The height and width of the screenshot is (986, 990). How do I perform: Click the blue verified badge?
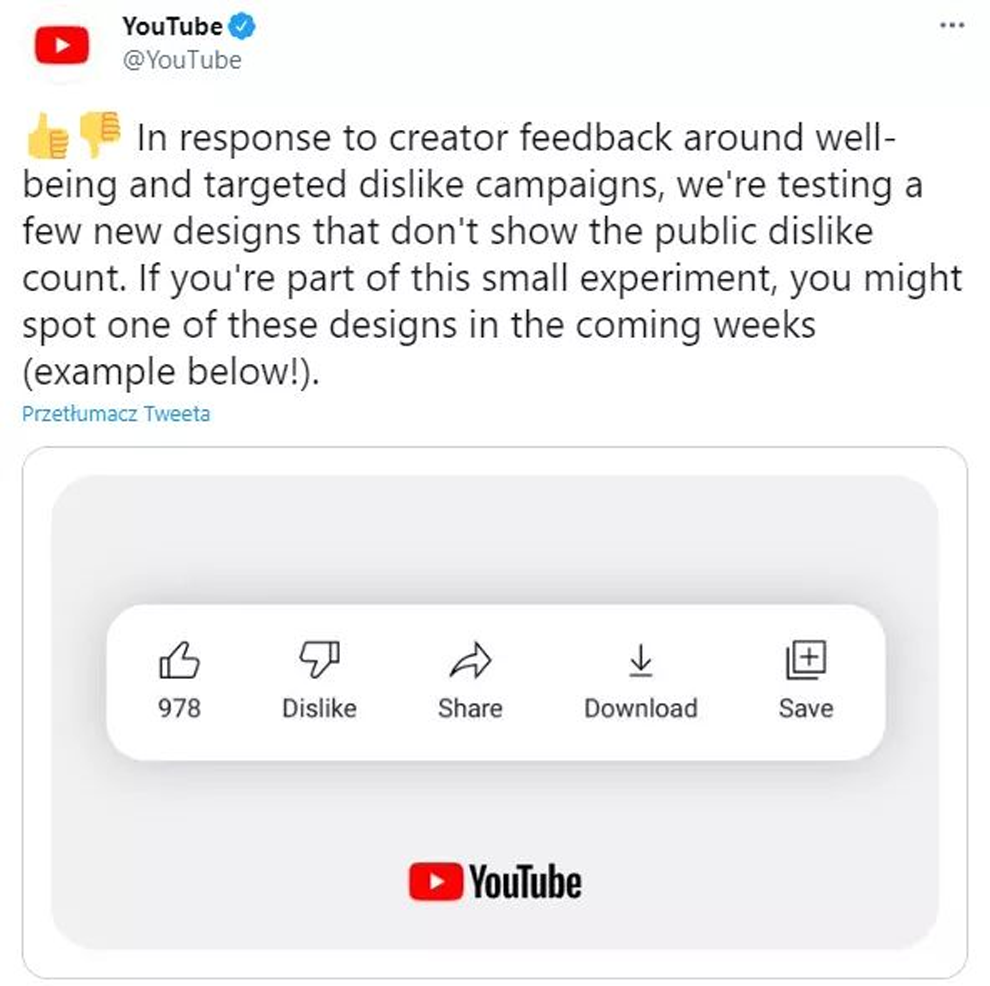[x=242, y=27]
